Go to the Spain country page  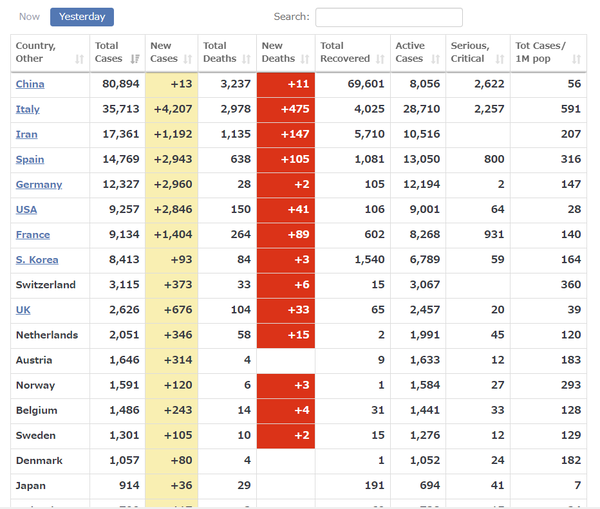coord(29,160)
